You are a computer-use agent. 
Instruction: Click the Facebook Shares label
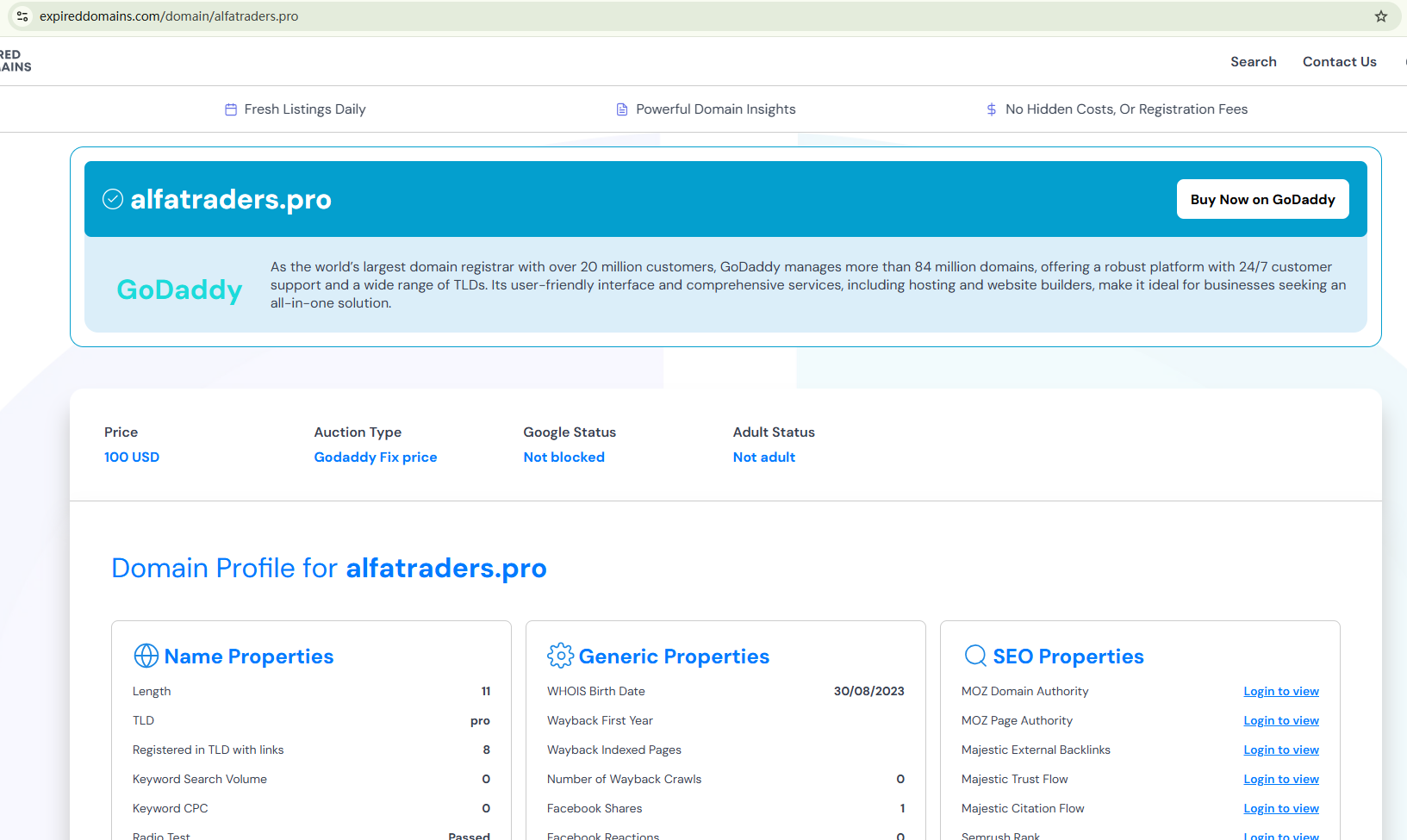(595, 809)
